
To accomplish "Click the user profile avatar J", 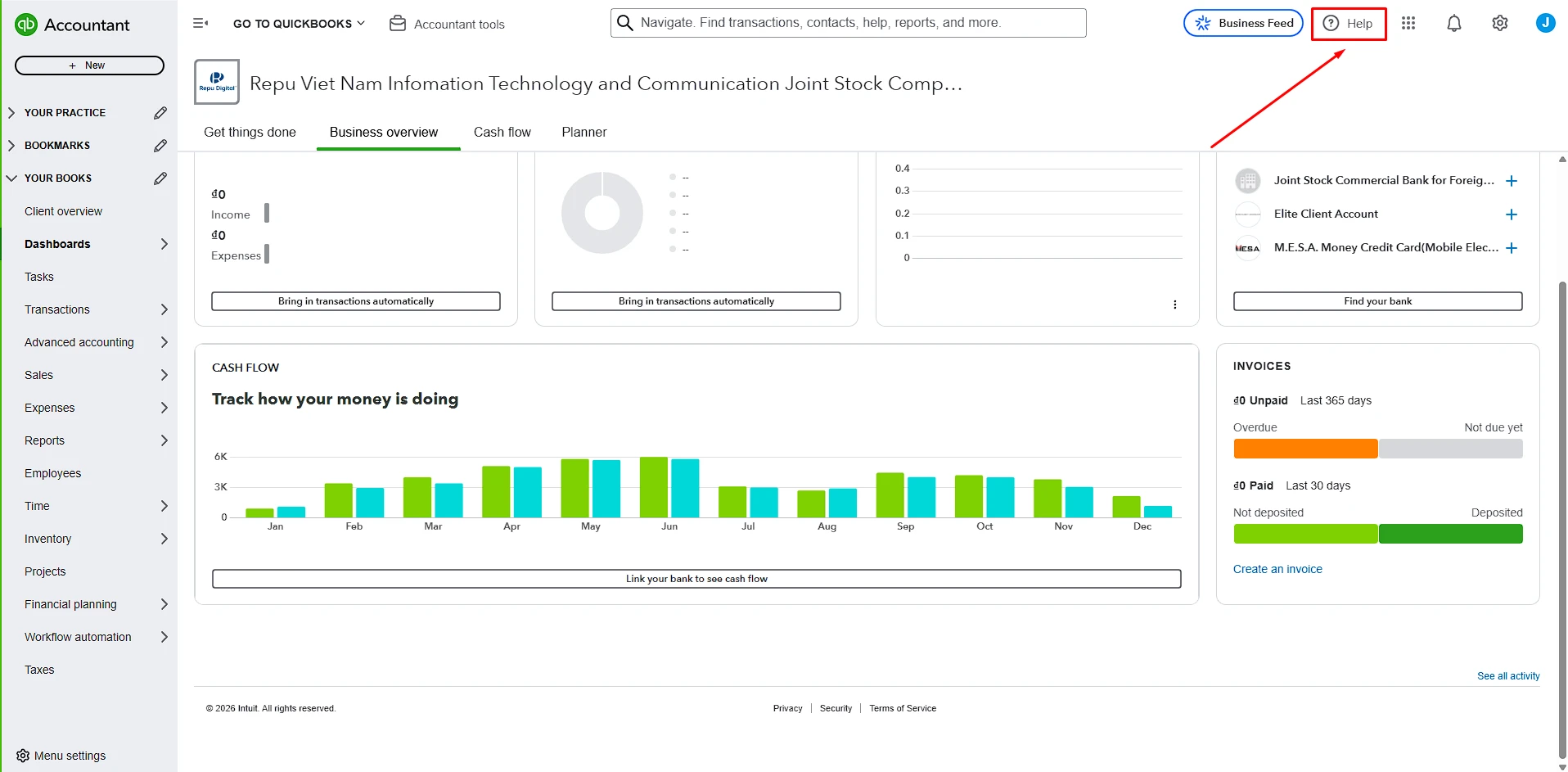I will click(x=1545, y=24).
